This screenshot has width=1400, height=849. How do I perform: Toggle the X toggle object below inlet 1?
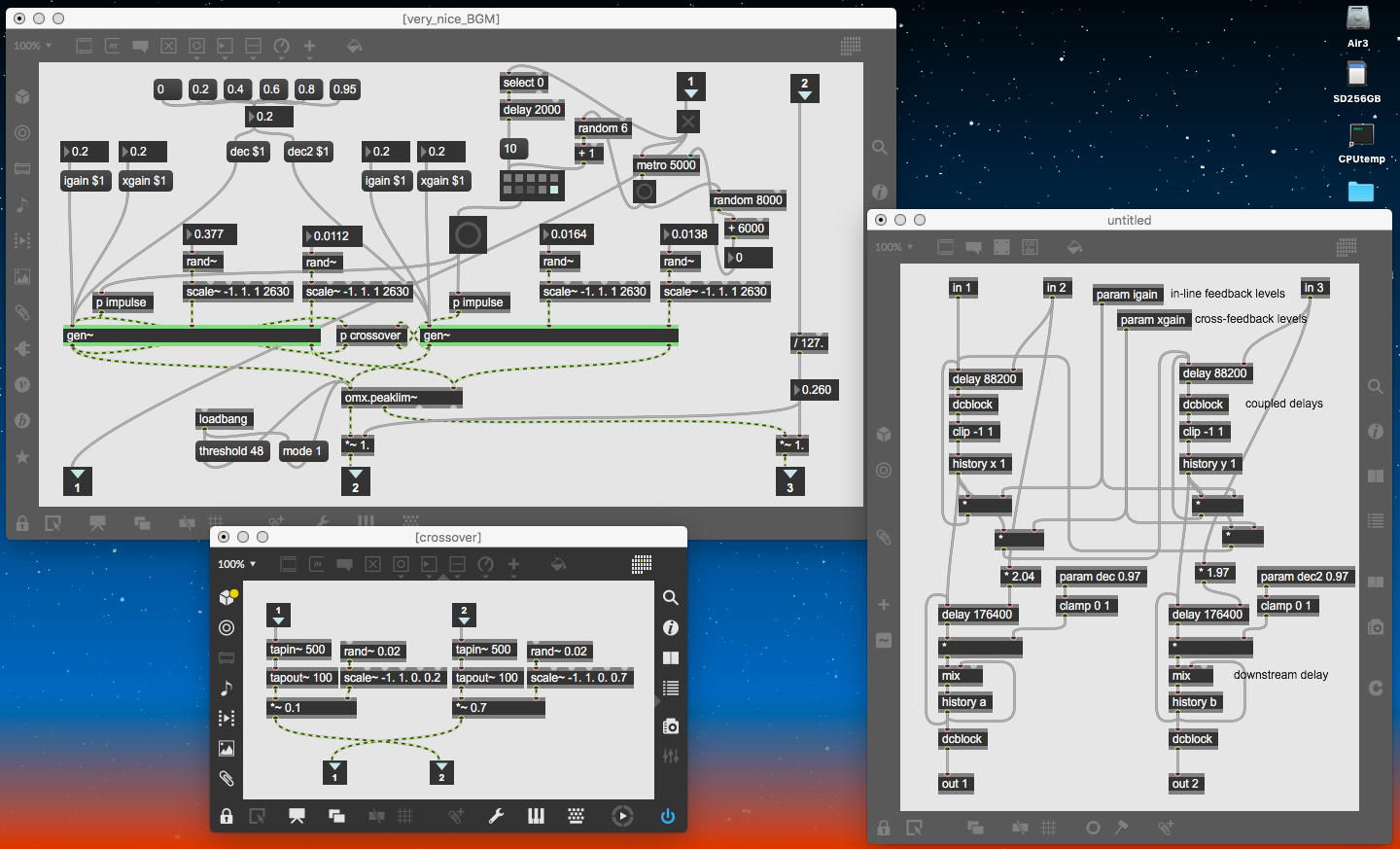[688, 122]
